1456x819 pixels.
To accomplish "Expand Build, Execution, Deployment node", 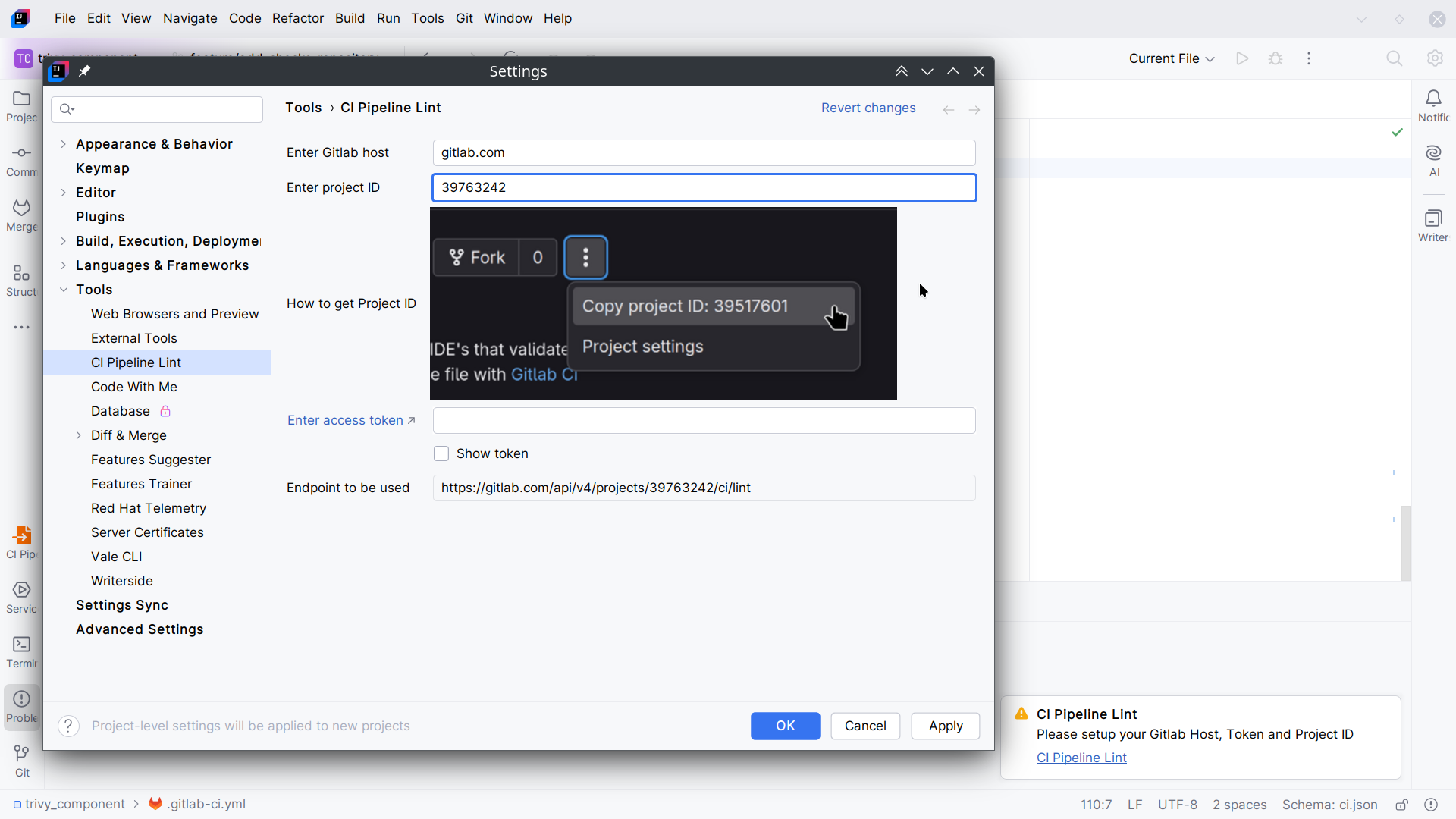I will (x=64, y=241).
